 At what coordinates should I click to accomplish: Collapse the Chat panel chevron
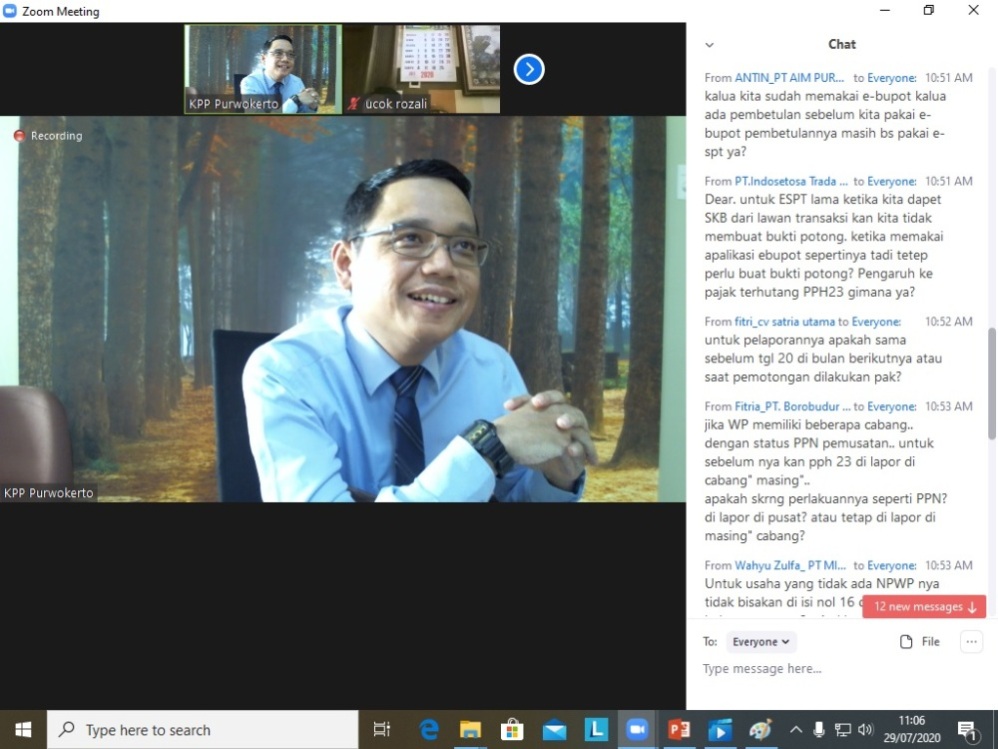(x=709, y=45)
